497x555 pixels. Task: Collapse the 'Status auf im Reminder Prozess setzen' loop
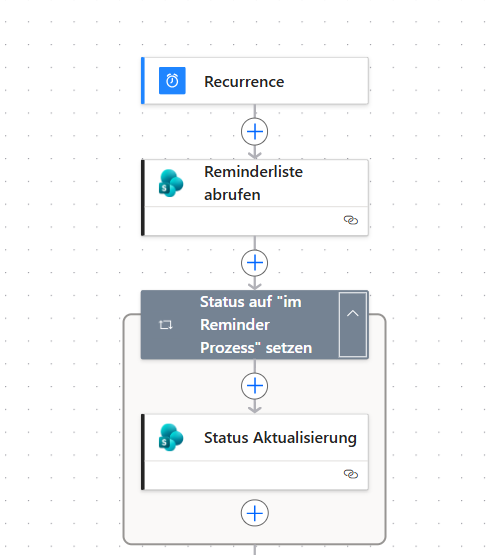353,325
